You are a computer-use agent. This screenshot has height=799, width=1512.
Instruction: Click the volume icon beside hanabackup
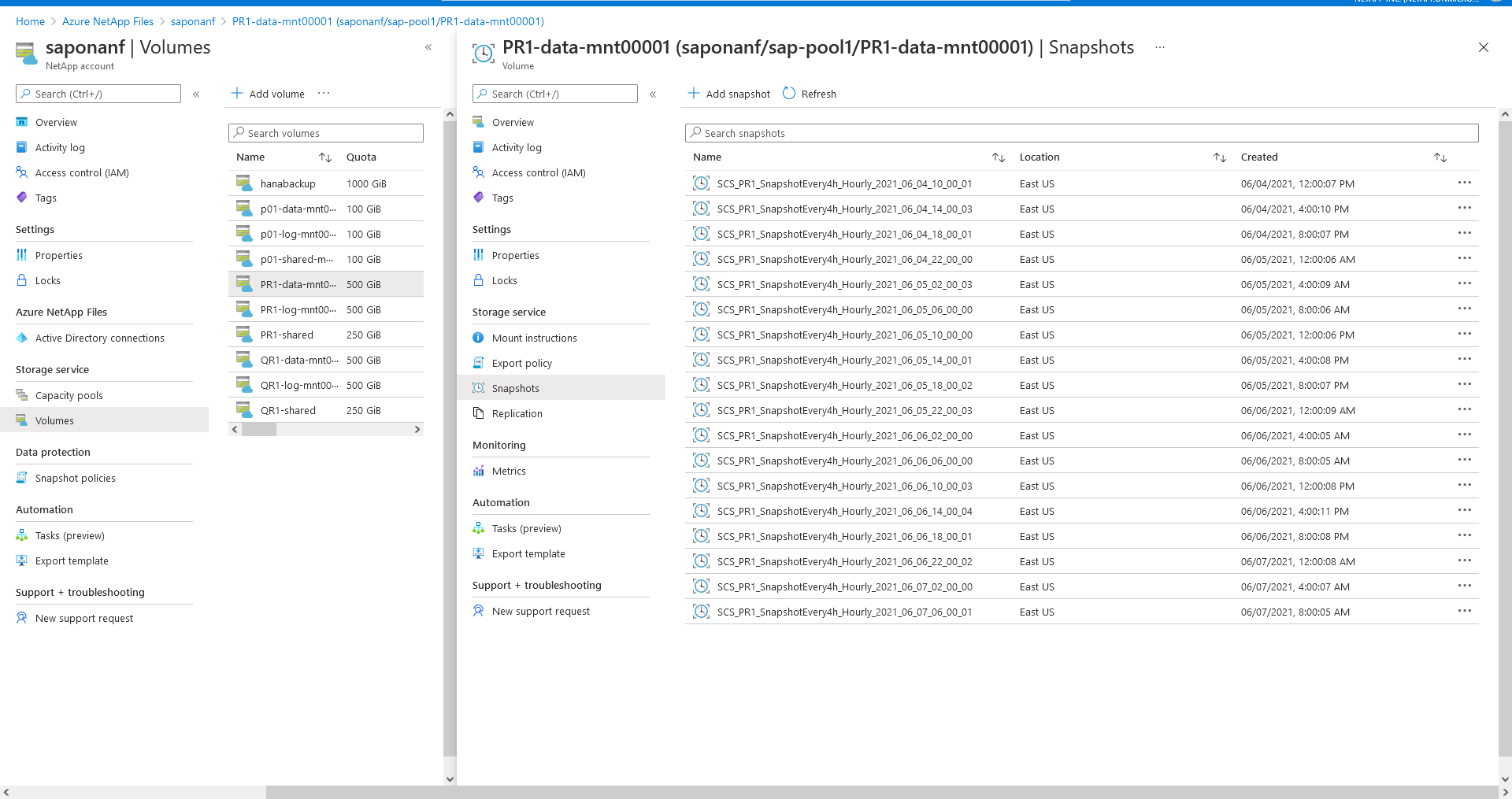(x=244, y=183)
